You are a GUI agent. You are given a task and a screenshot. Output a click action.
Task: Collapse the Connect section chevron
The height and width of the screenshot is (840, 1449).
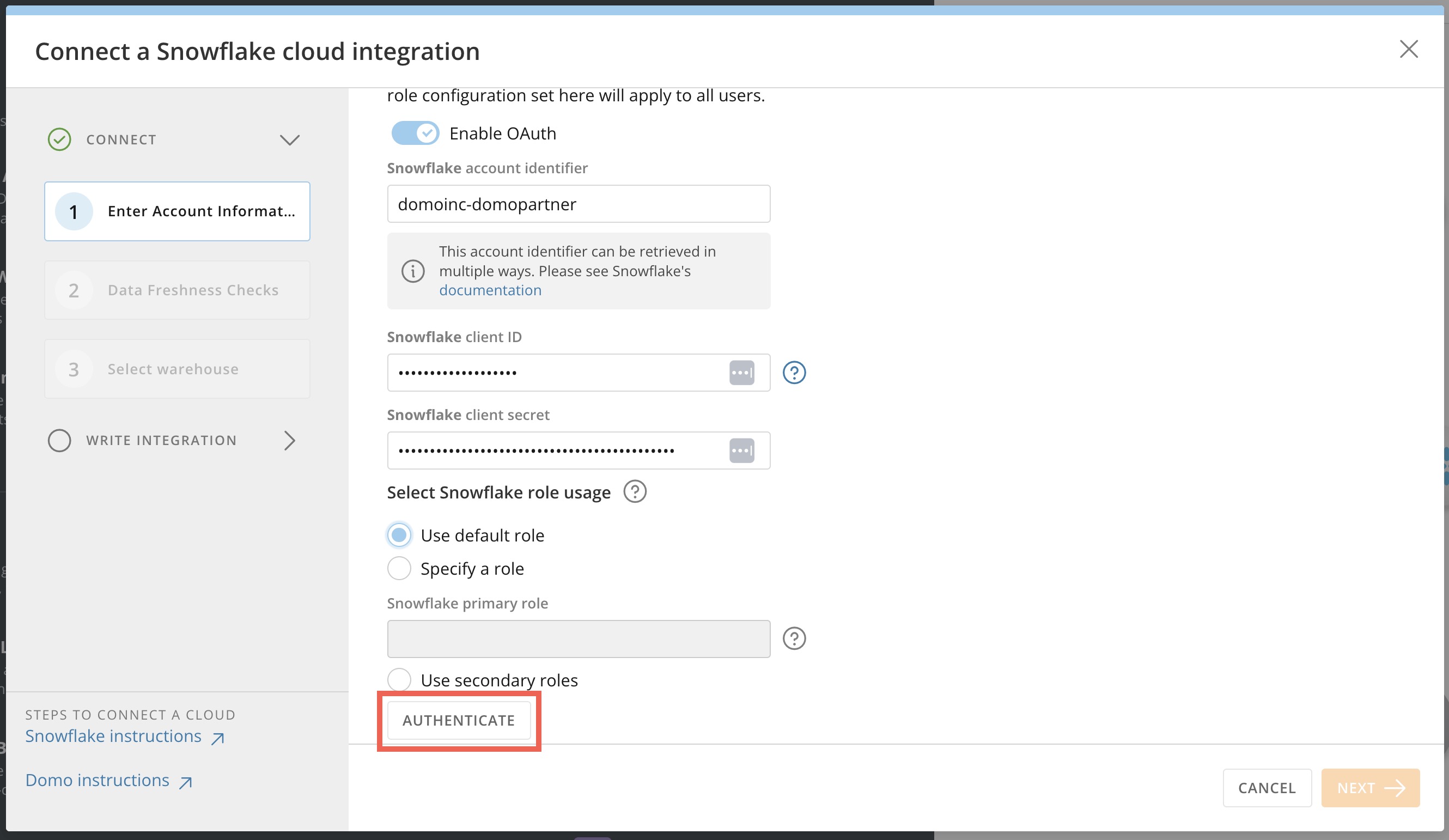[x=289, y=139]
